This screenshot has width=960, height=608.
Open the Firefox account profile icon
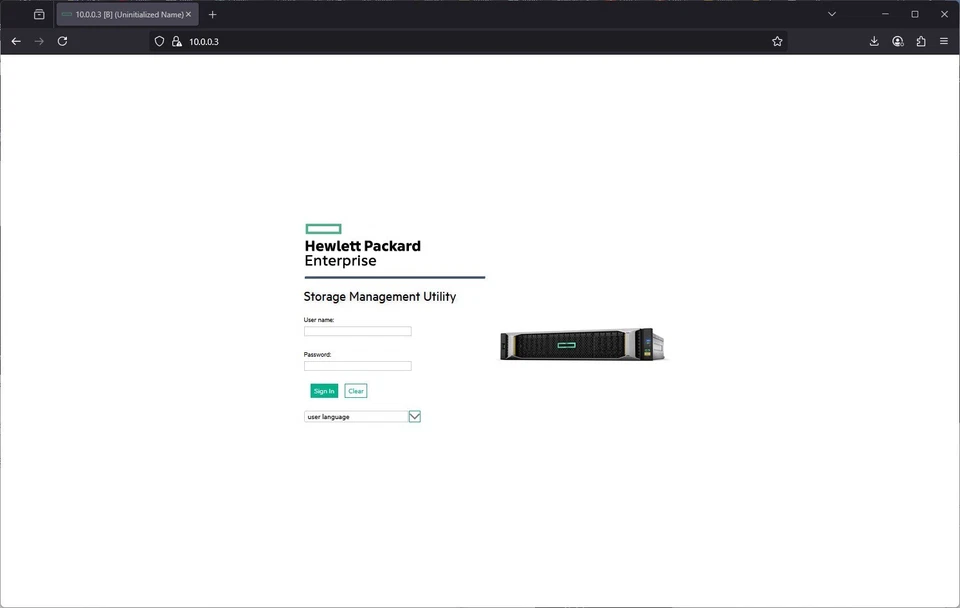click(x=897, y=41)
